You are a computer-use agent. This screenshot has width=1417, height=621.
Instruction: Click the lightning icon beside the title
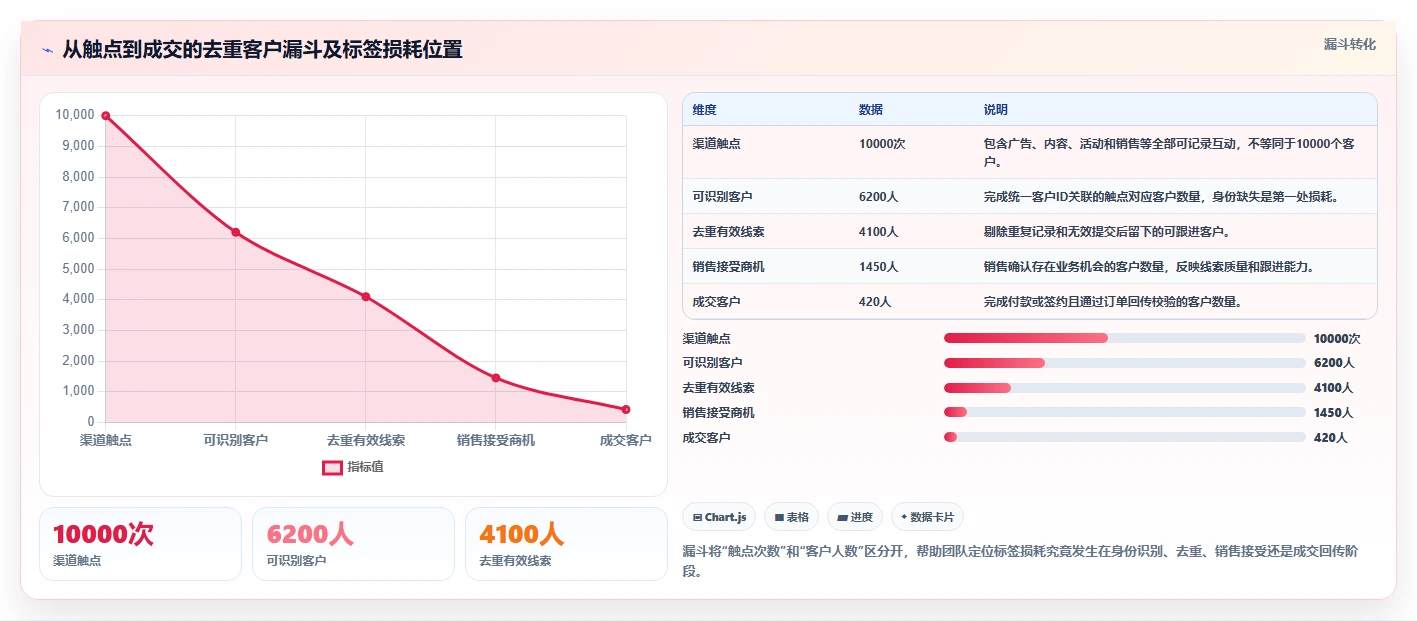point(47,50)
